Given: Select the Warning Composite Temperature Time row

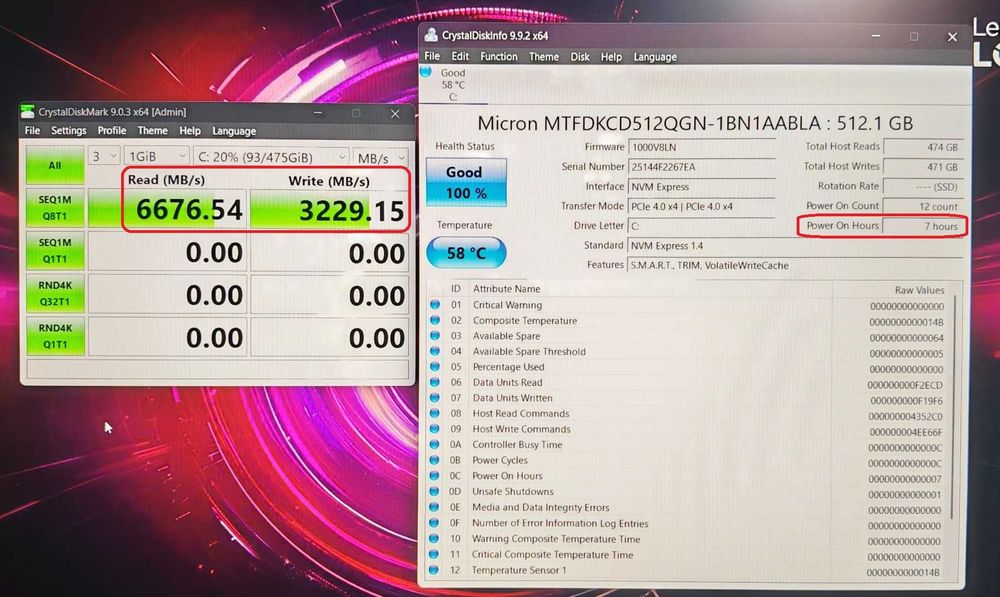Looking at the screenshot, I should [x=689, y=539].
